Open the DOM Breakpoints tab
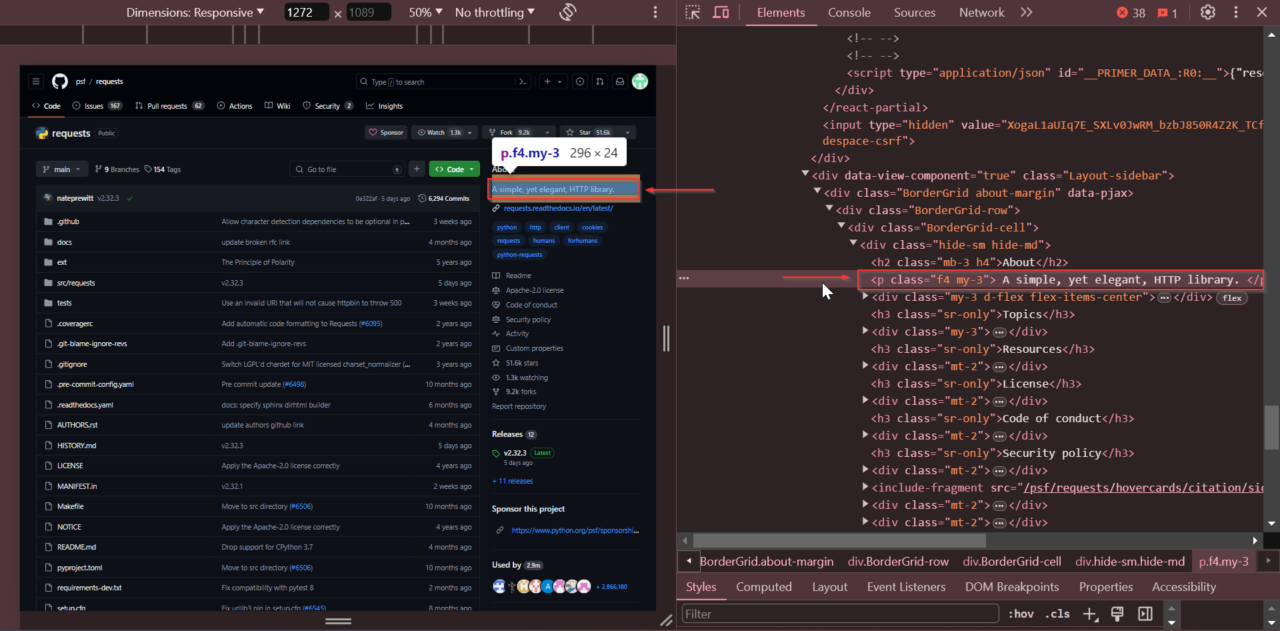 pos(1012,587)
